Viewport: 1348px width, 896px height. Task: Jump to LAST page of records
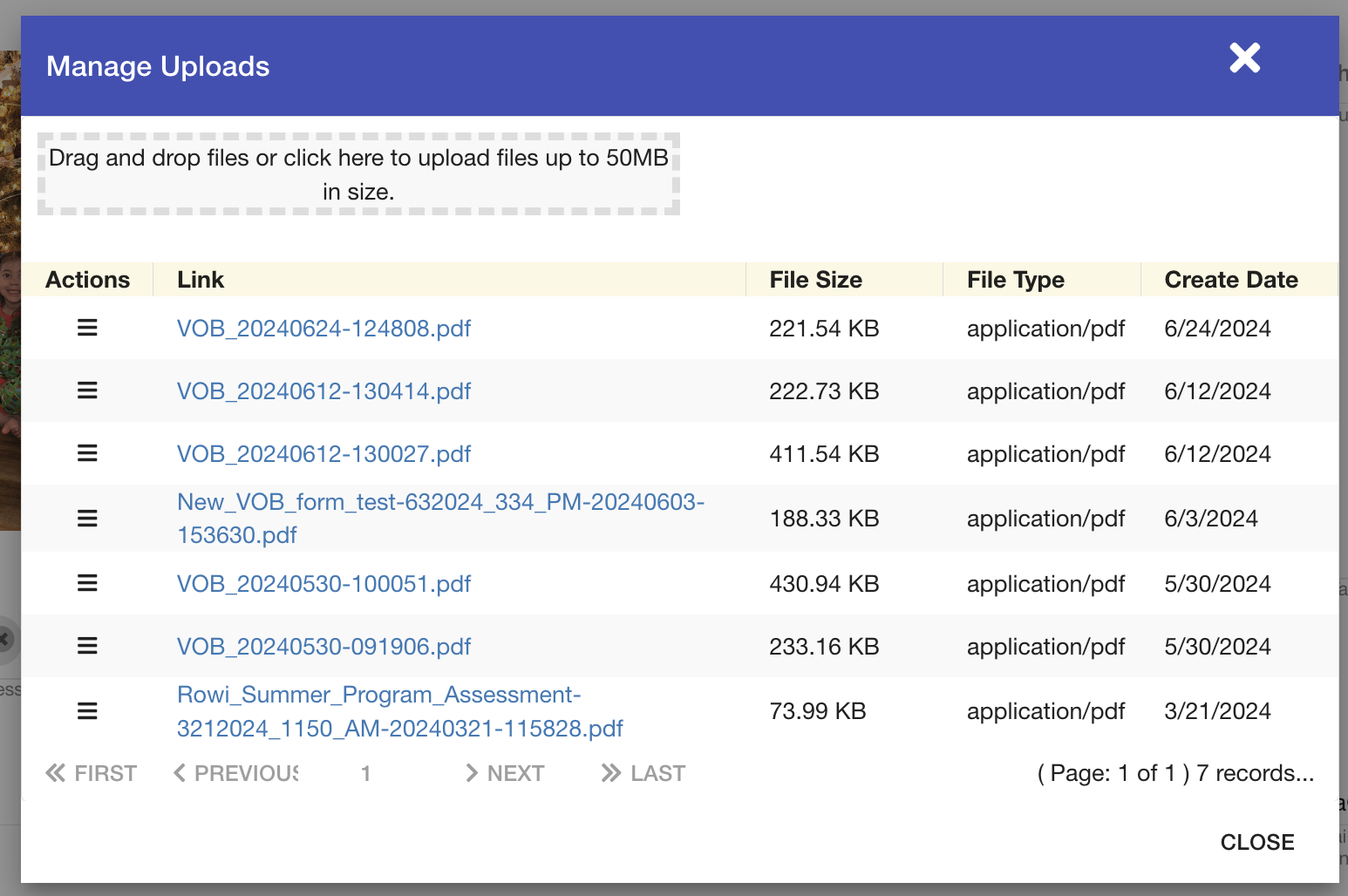point(643,773)
